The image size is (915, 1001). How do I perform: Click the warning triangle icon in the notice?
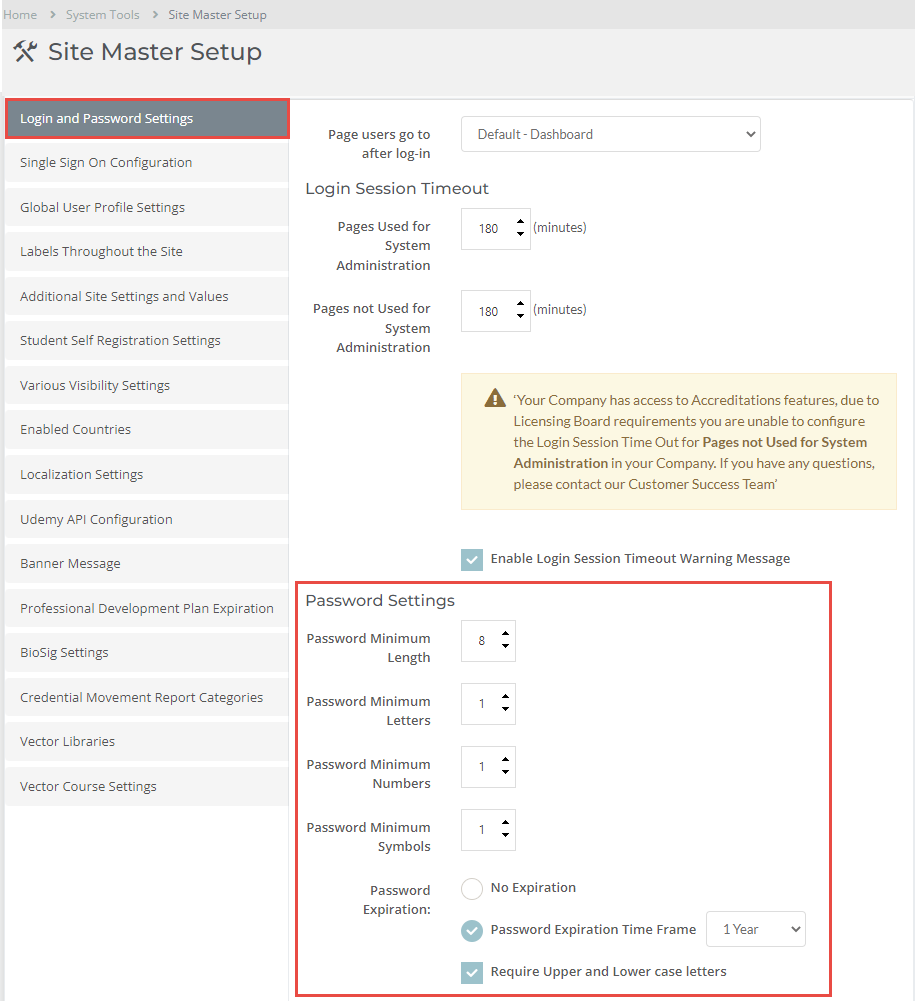[495, 398]
